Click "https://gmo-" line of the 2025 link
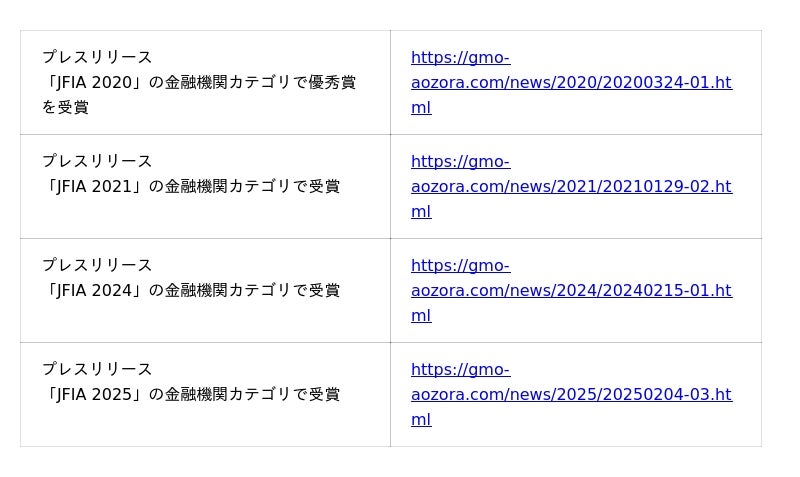Image resolution: width=800 pixels, height=477 pixels. coord(460,370)
